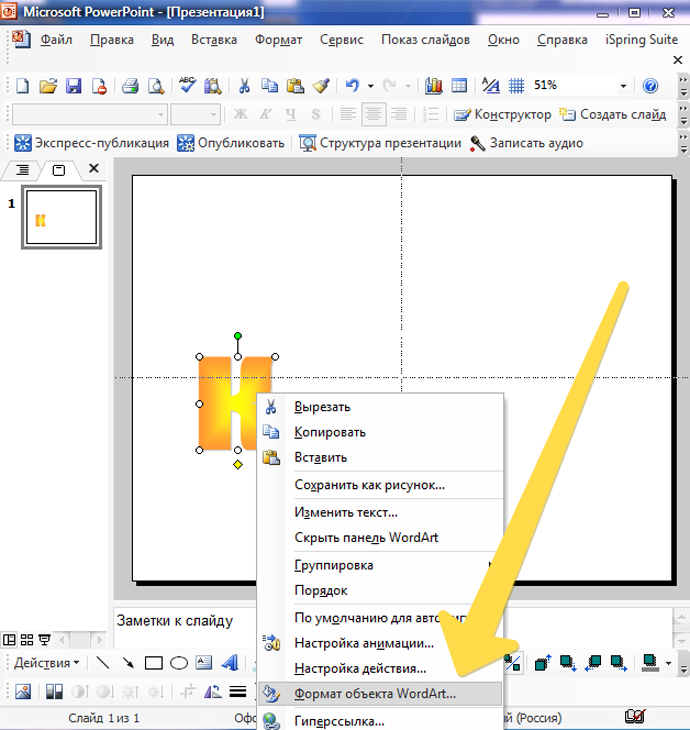Click Записать аудио
Viewport: 690px width, 730px height.
click(x=526, y=143)
